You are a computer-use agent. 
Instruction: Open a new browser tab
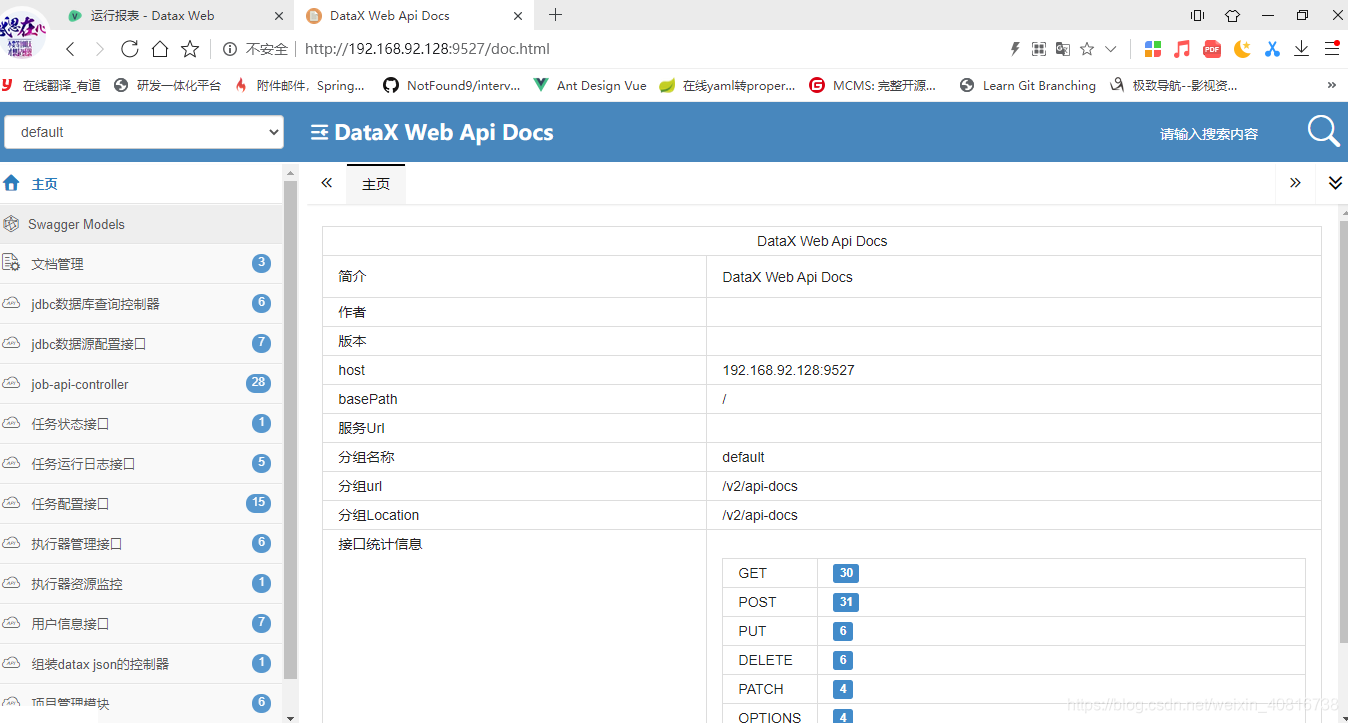(556, 15)
